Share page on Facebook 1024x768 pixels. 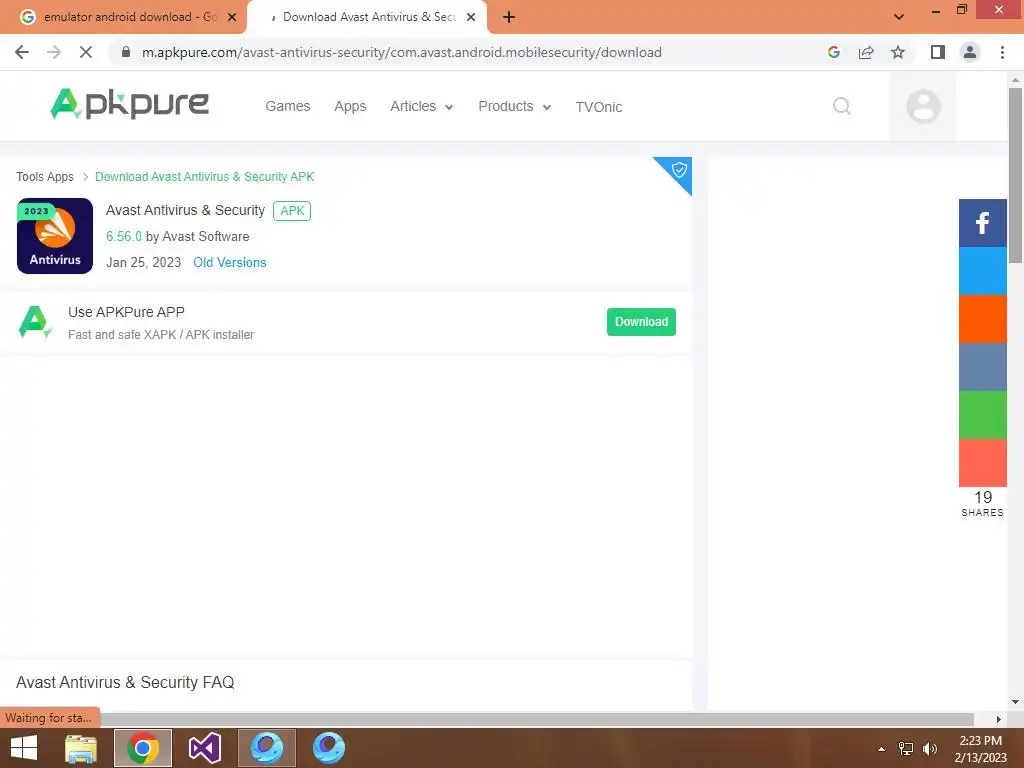click(982, 223)
